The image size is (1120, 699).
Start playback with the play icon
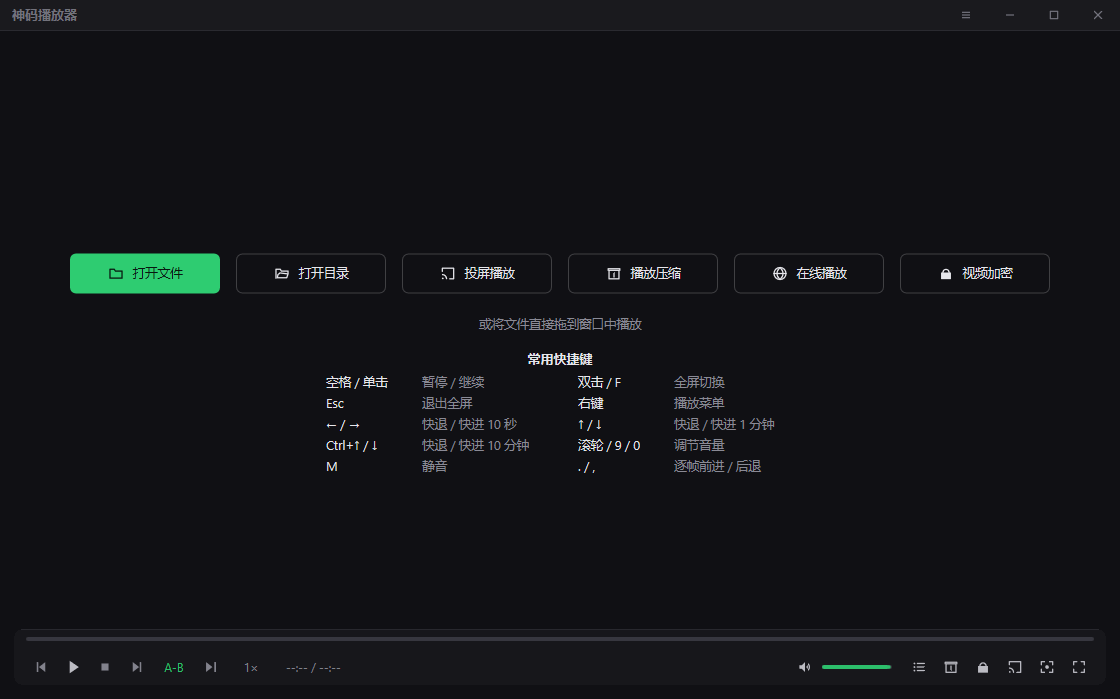(74, 667)
